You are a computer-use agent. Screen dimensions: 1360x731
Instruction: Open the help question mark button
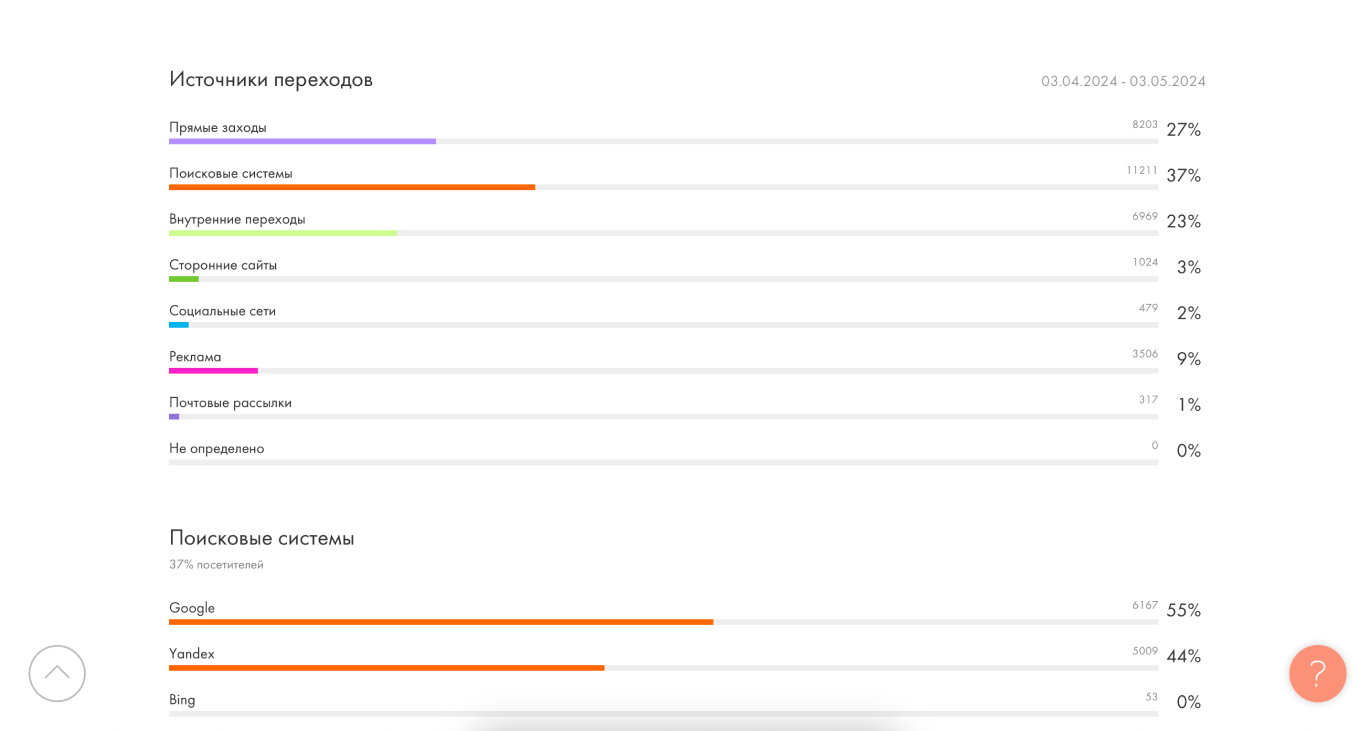[x=1317, y=673]
